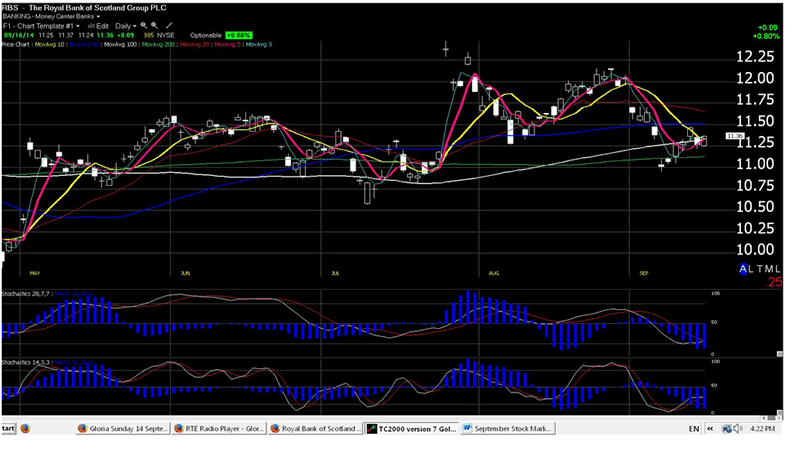Screen dimensions: 800x476
Task: Toggle the A scale option
Action: click(x=743, y=270)
